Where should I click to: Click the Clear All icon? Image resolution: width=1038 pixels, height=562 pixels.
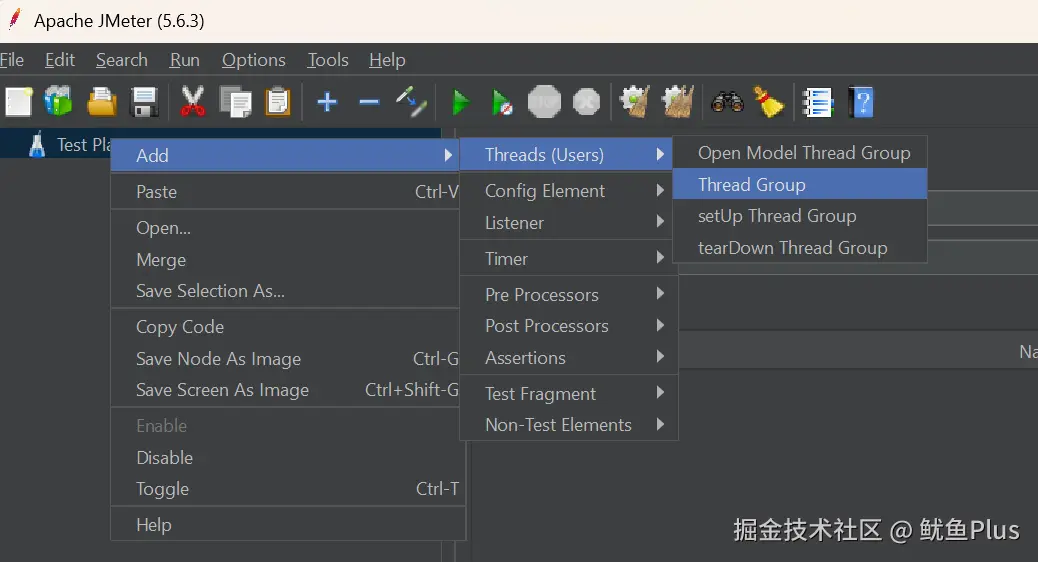(x=680, y=101)
